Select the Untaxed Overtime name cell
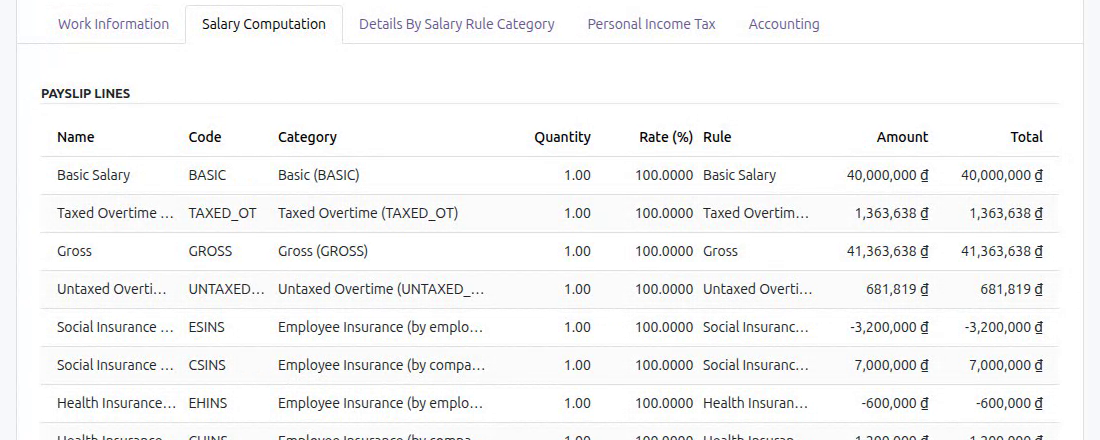Image resolution: width=1100 pixels, height=440 pixels. pyautogui.click(x=112, y=289)
